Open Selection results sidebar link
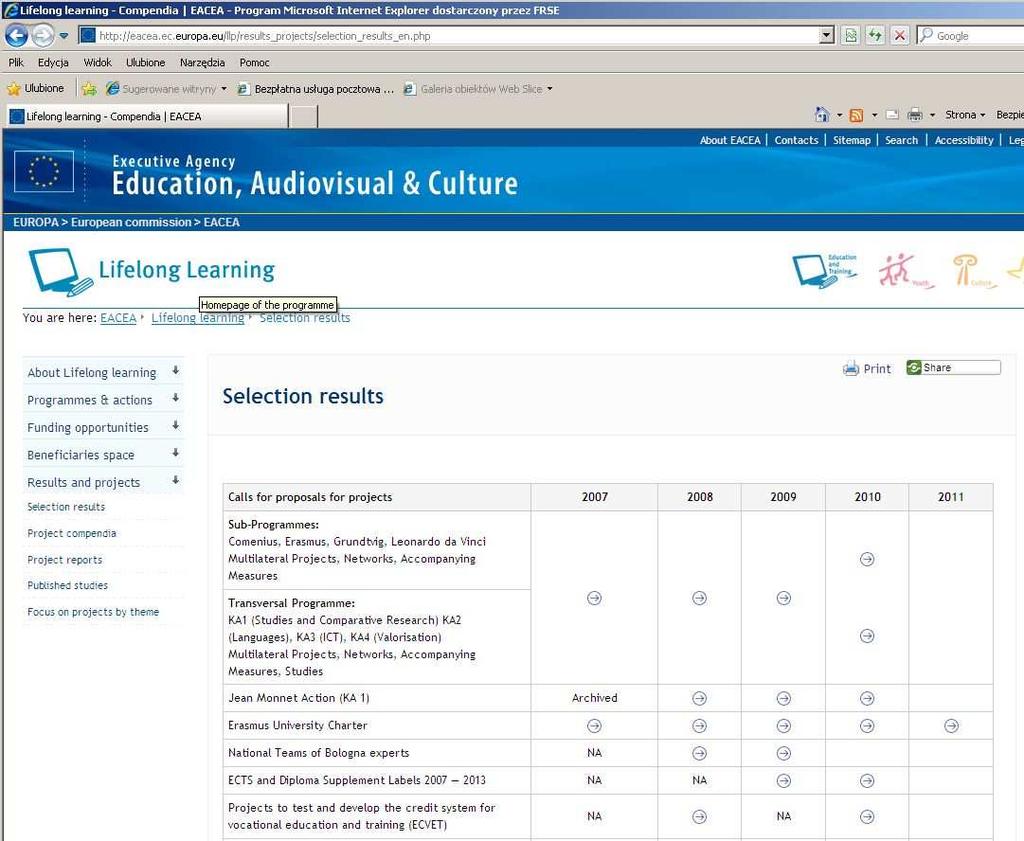Screen dimensions: 1024x841 (x=66, y=507)
